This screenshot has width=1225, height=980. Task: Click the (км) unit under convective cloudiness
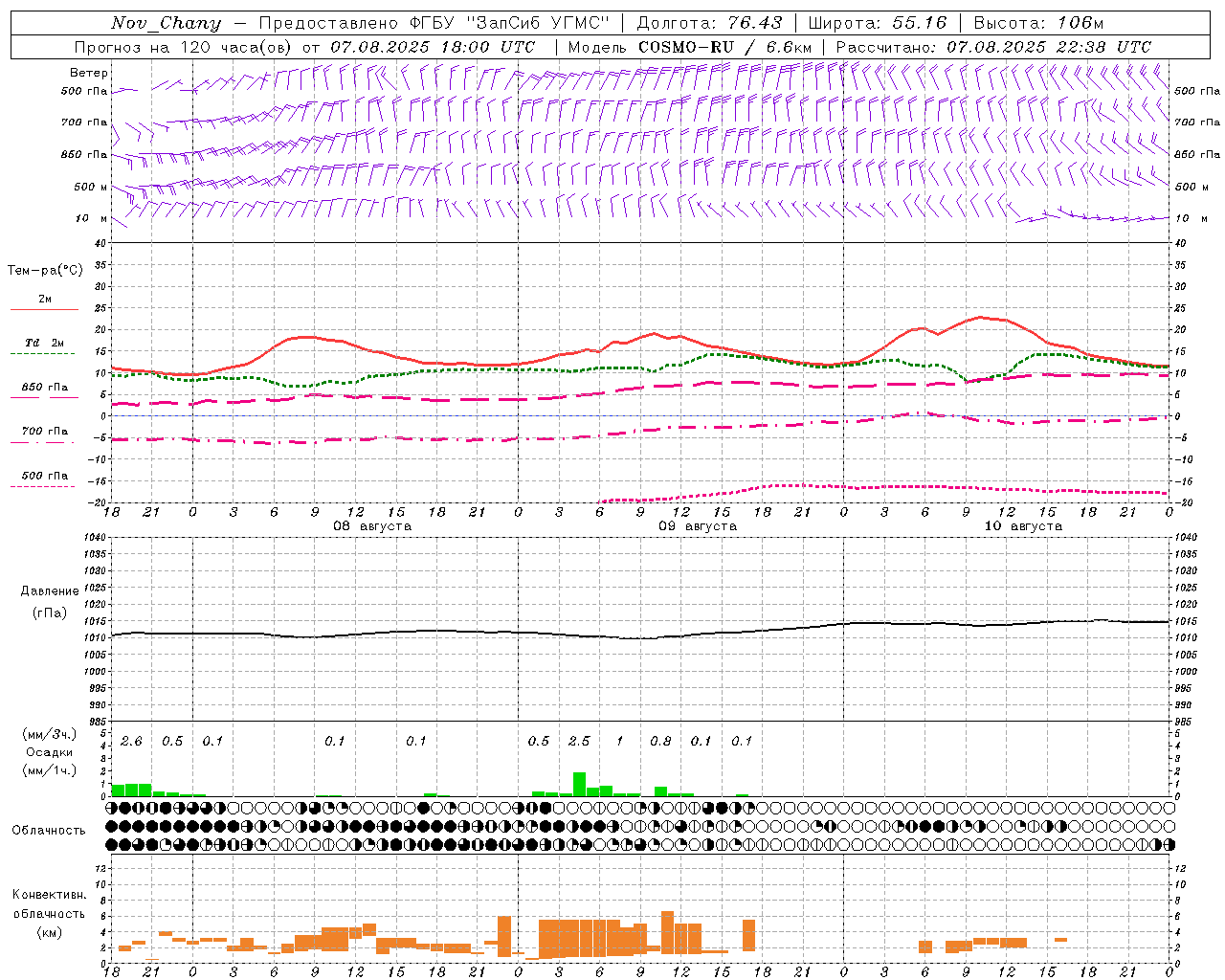click(49, 932)
